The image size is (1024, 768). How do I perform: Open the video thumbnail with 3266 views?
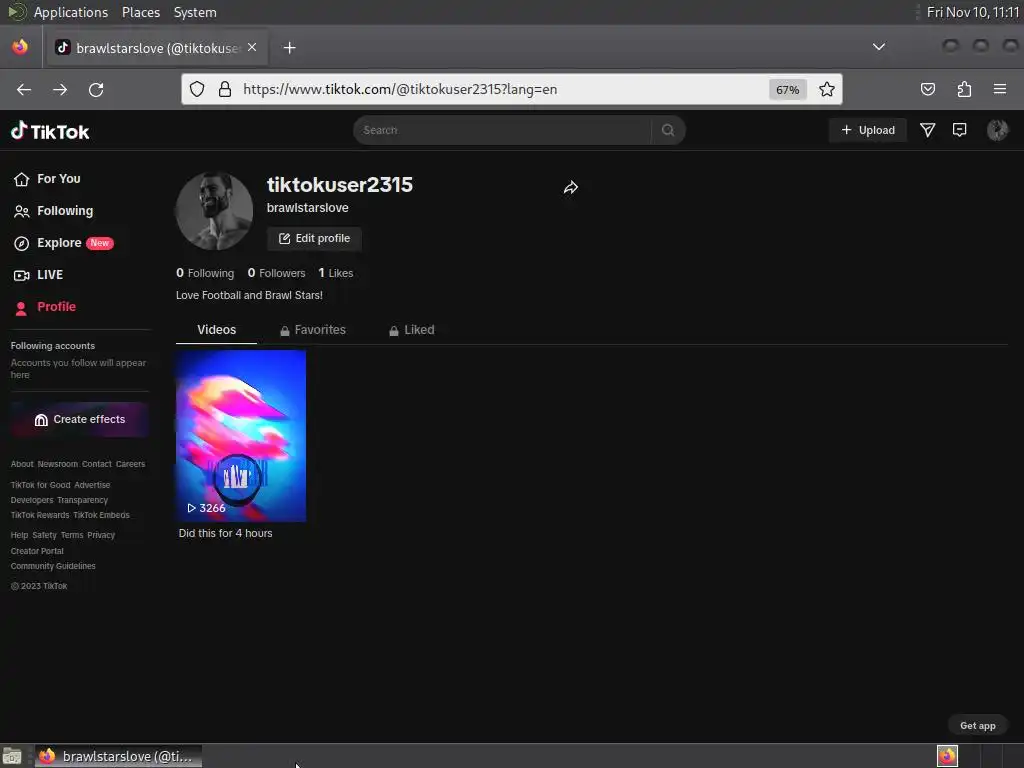pyautogui.click(x=241, y=436)
